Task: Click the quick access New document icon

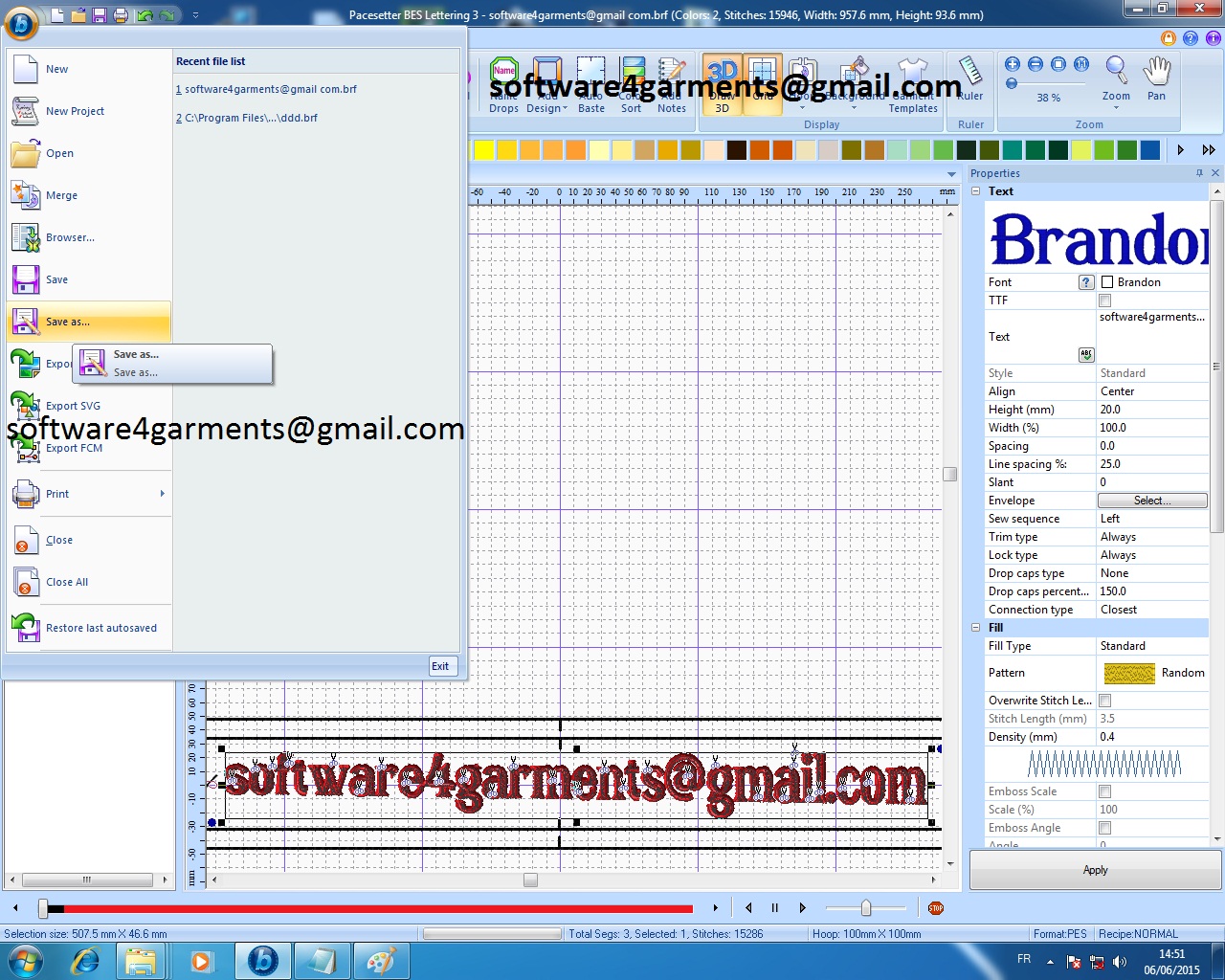Action: 57,15
